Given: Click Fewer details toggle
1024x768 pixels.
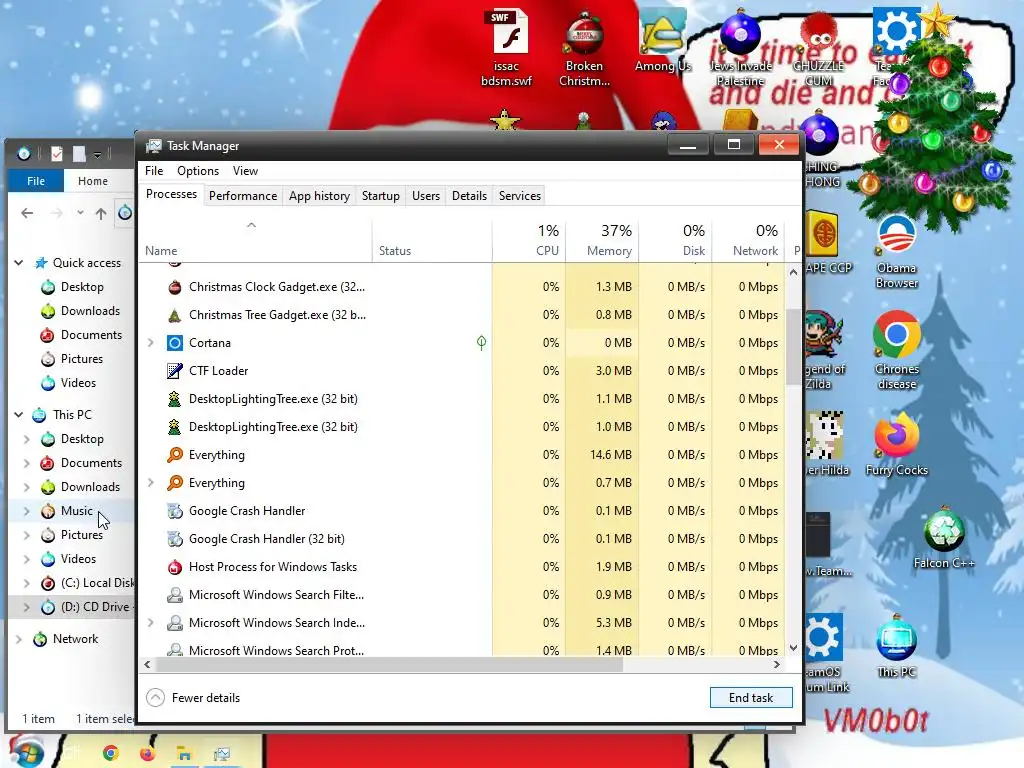Looking at the screenshot, I should 193,697.
